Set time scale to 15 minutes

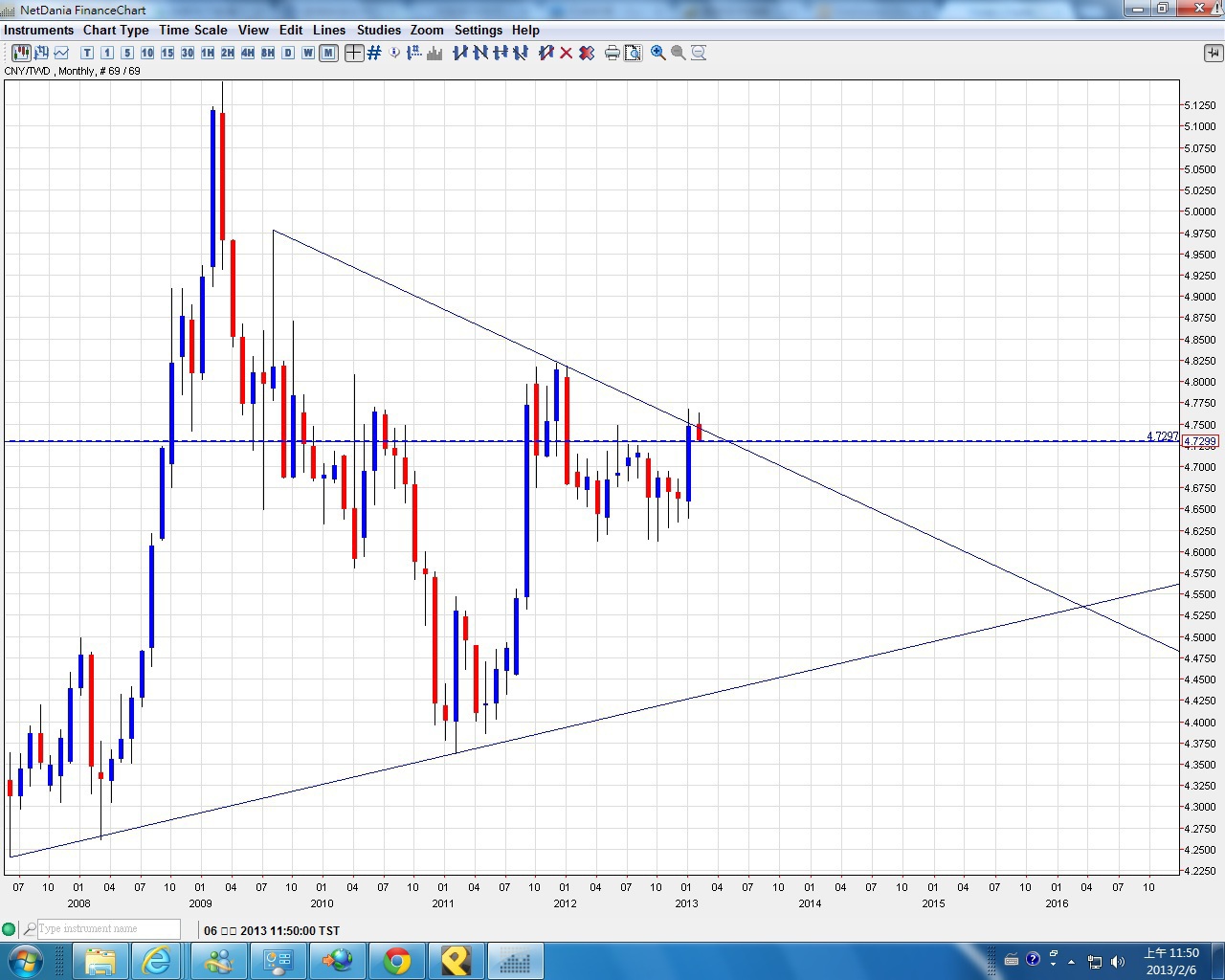tap(167, 53)
